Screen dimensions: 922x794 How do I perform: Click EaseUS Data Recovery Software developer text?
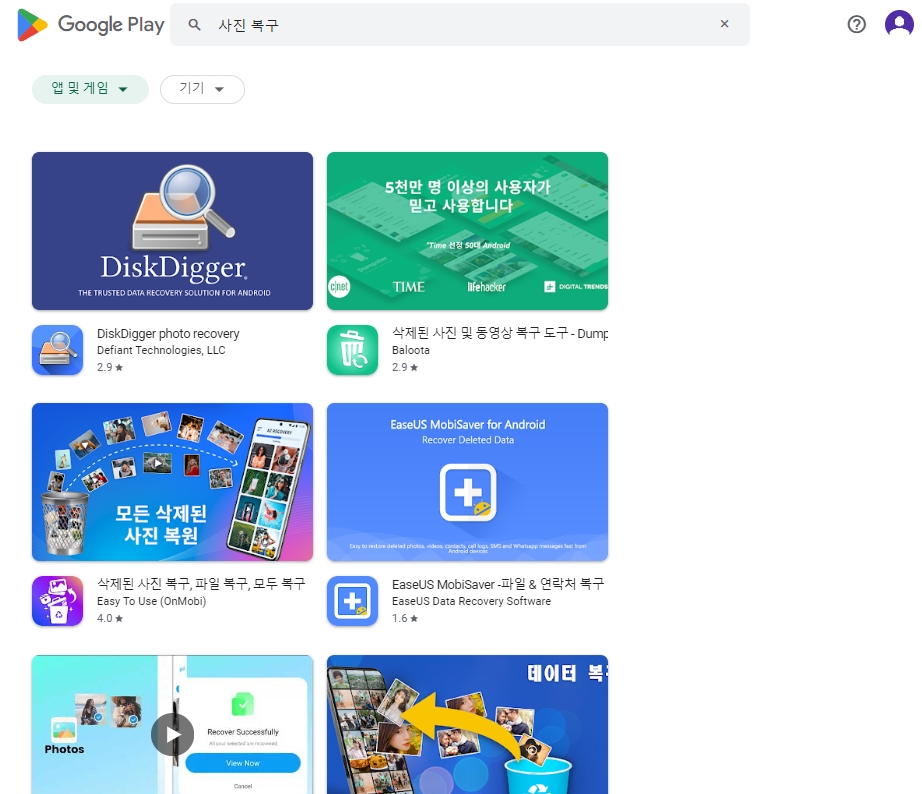pyautogui.click(x=472, y=601)
